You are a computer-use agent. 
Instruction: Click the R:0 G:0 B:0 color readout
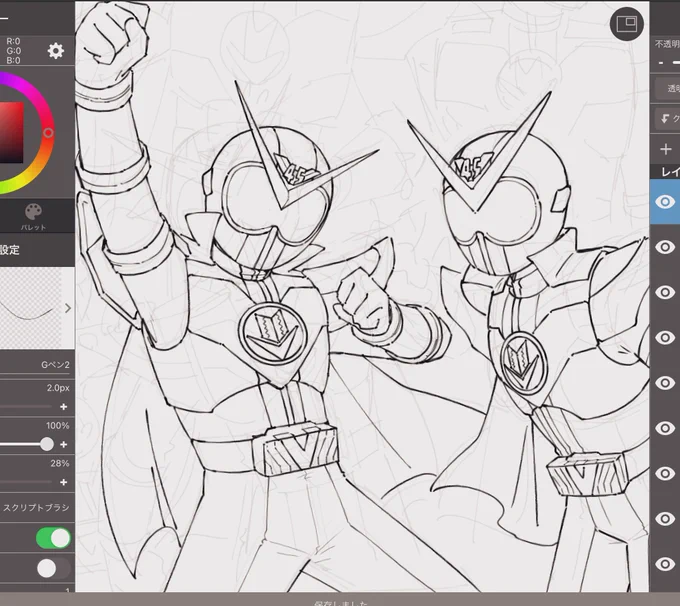tap(13, 51)
